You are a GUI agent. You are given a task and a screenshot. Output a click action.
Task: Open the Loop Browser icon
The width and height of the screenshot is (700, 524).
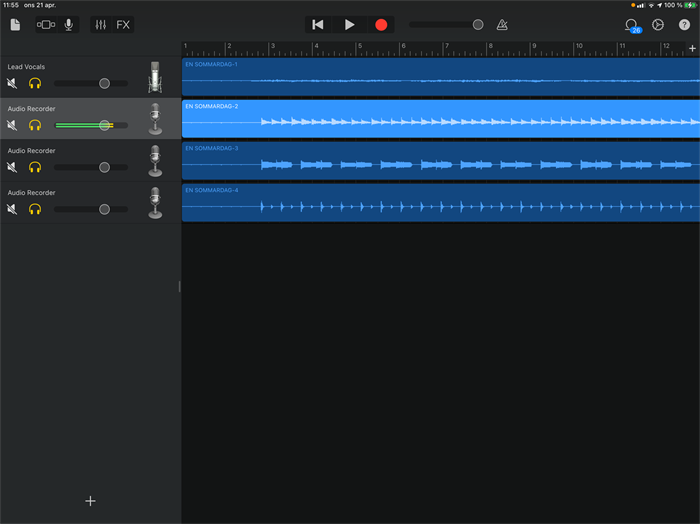[x=631, y=24]
